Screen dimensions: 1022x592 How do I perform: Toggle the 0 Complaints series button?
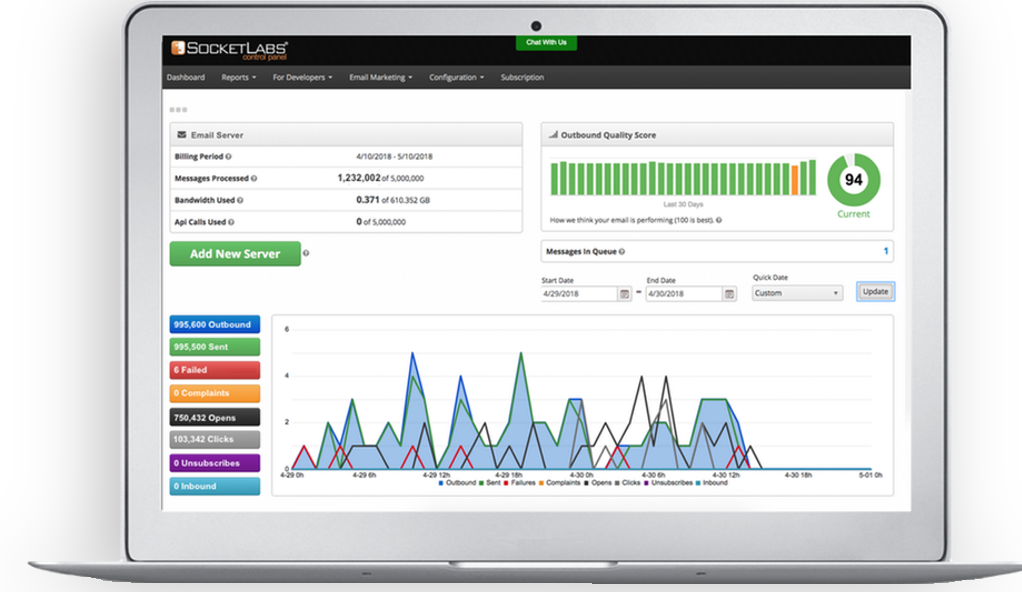pyautogui.click(x=215, y=393)
